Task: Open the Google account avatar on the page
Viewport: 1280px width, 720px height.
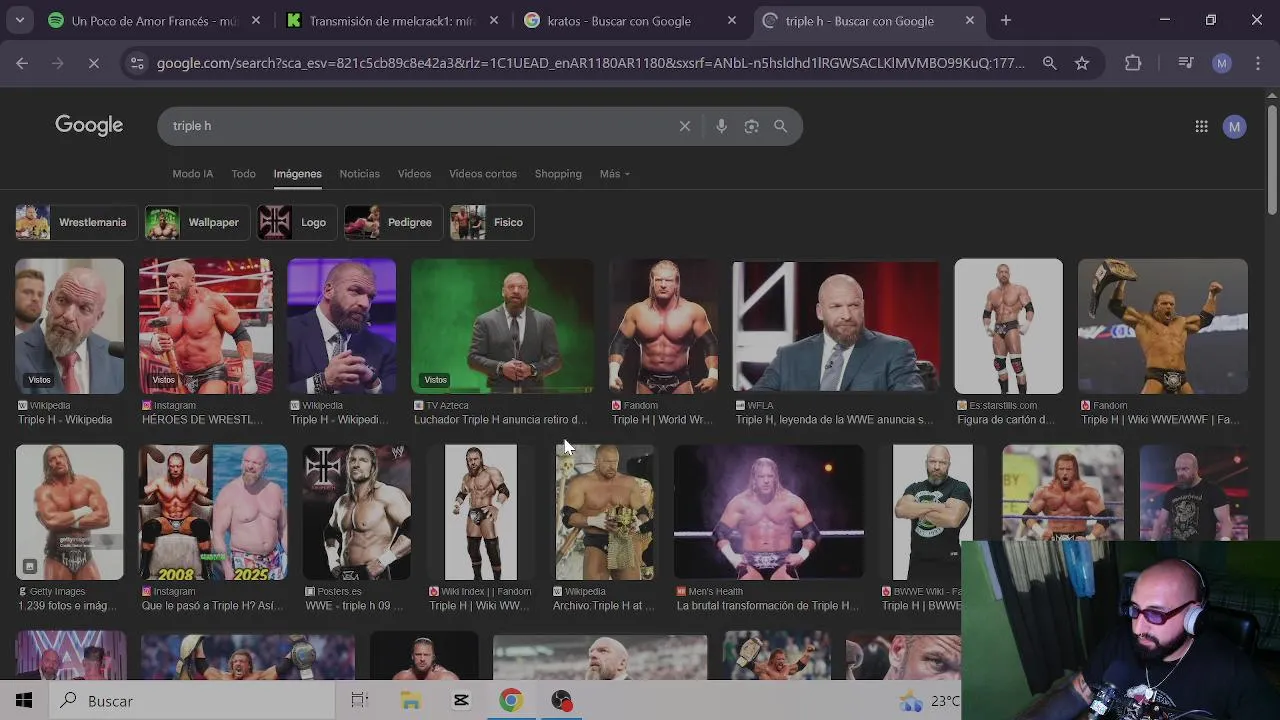Action: pos(1235,126)
